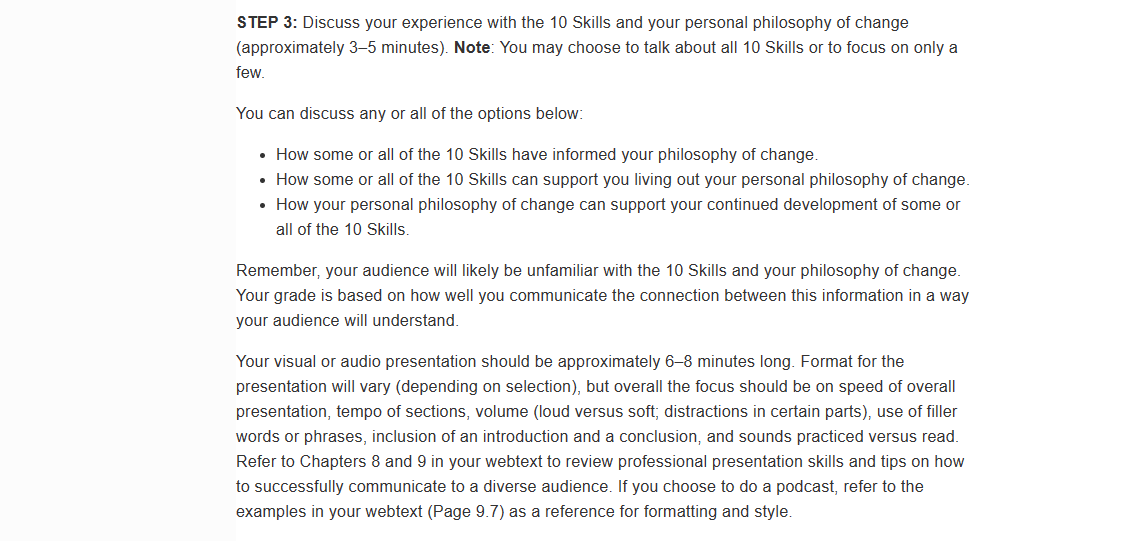The height and width of the screenshot is (541, 1134).
Task: Click the phrase "your audience will understand."
Action: (348, 320)
